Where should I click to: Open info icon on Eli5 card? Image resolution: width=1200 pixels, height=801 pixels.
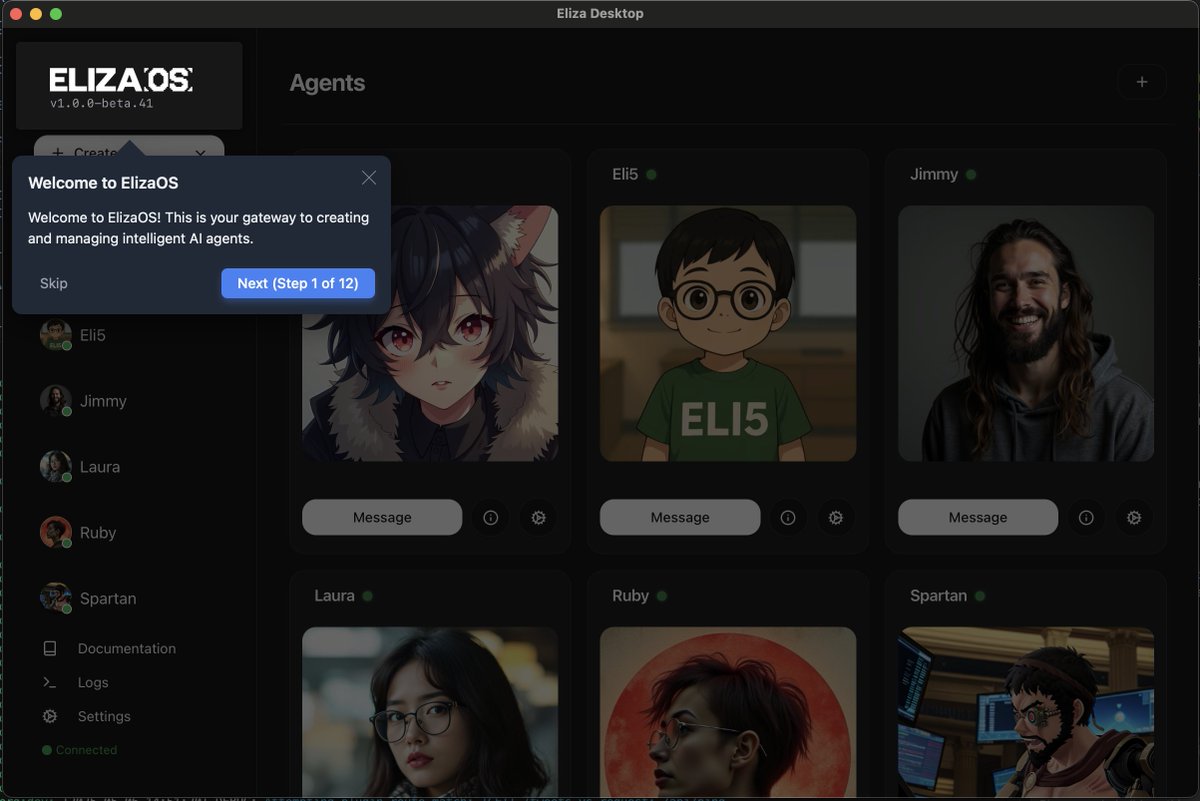(x=788, y=517)
